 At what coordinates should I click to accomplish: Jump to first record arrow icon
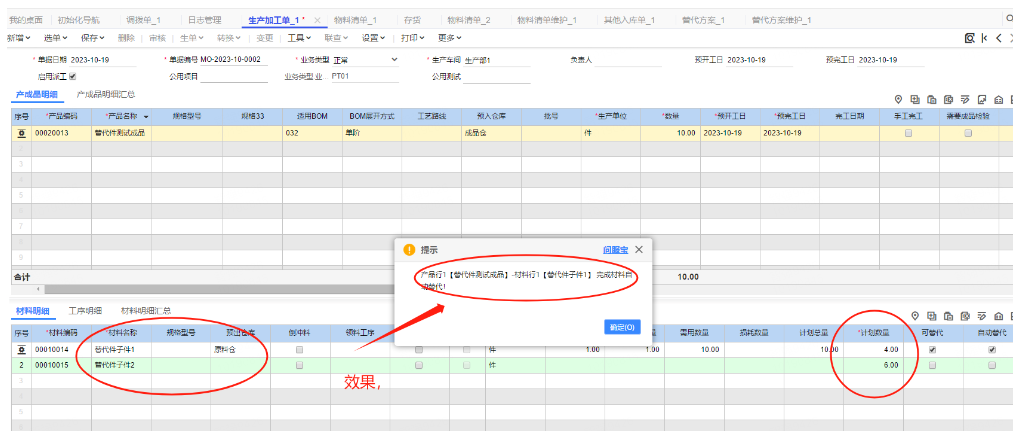coord(985,38)
